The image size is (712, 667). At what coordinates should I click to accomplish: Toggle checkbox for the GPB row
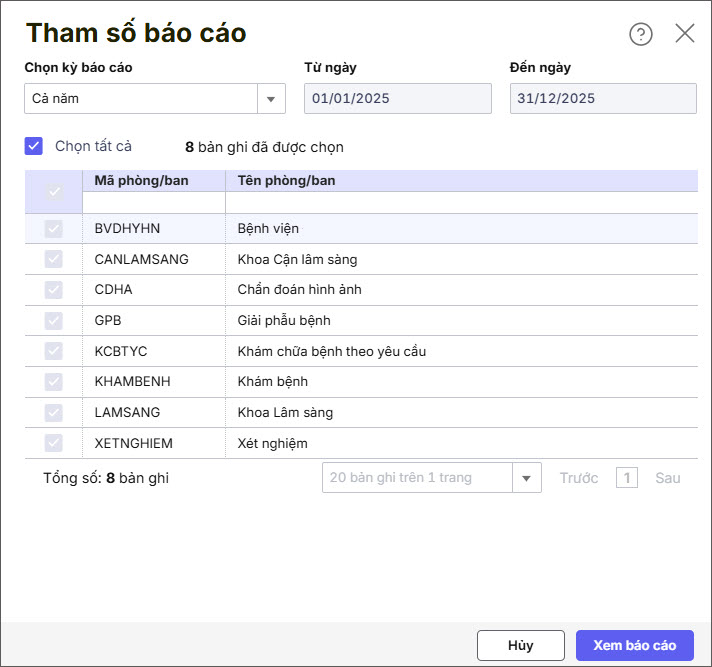click(54, 321)
